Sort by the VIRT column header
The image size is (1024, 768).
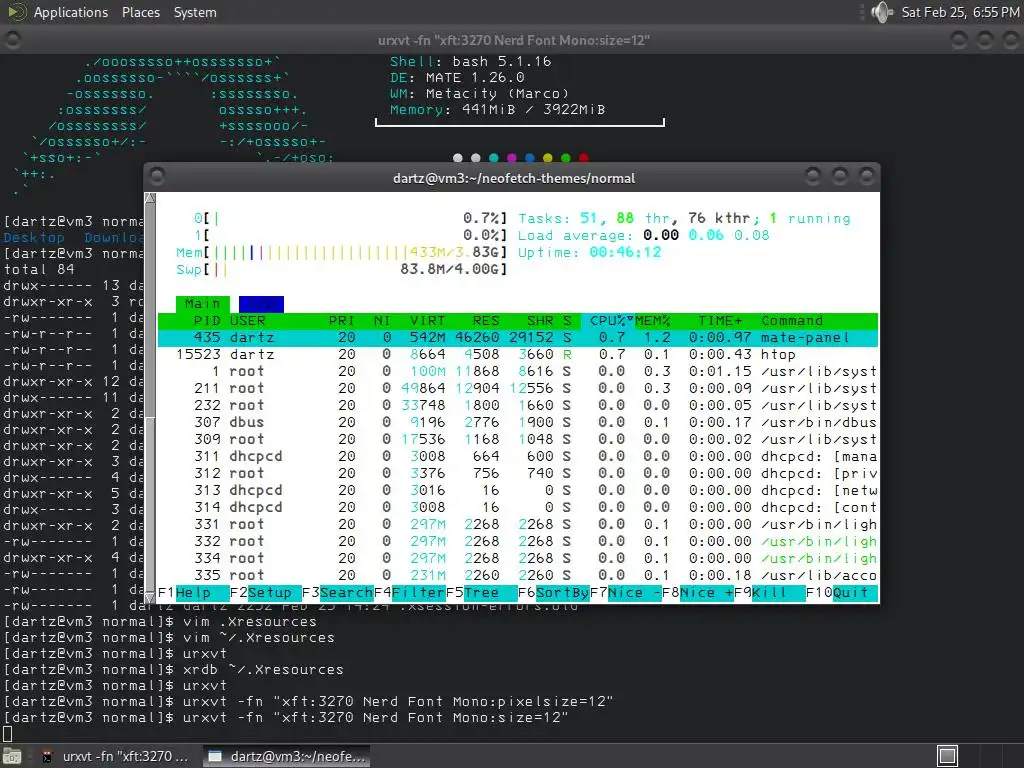pyautogui.click(x=428, y=321)
